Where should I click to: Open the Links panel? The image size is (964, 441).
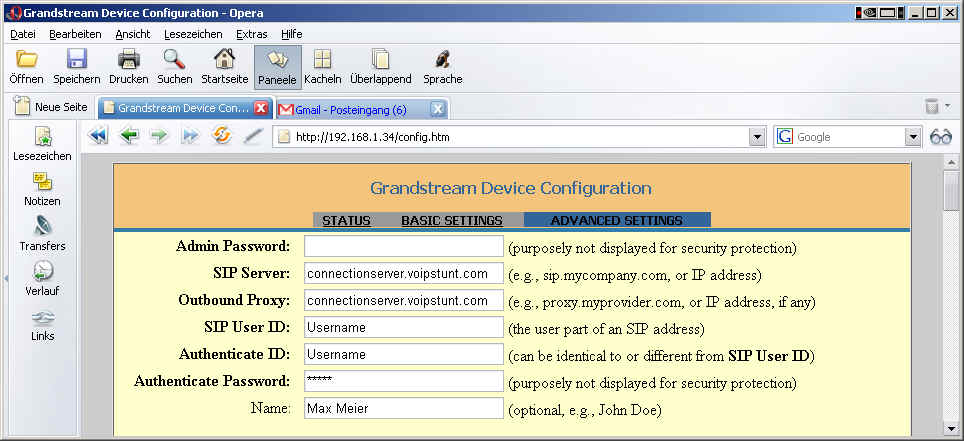pos(42,325)
